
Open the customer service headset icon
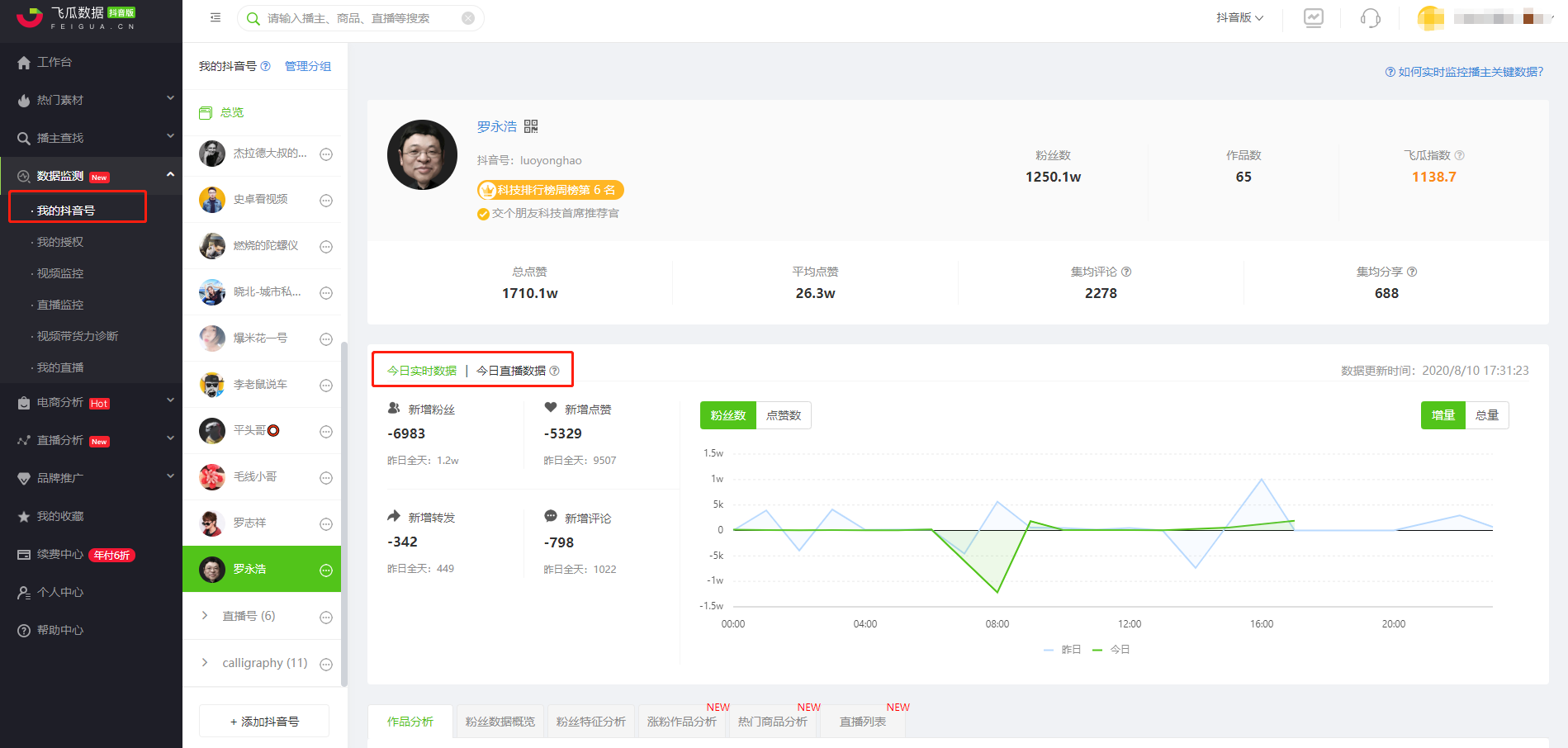[x=1370, y=18]
